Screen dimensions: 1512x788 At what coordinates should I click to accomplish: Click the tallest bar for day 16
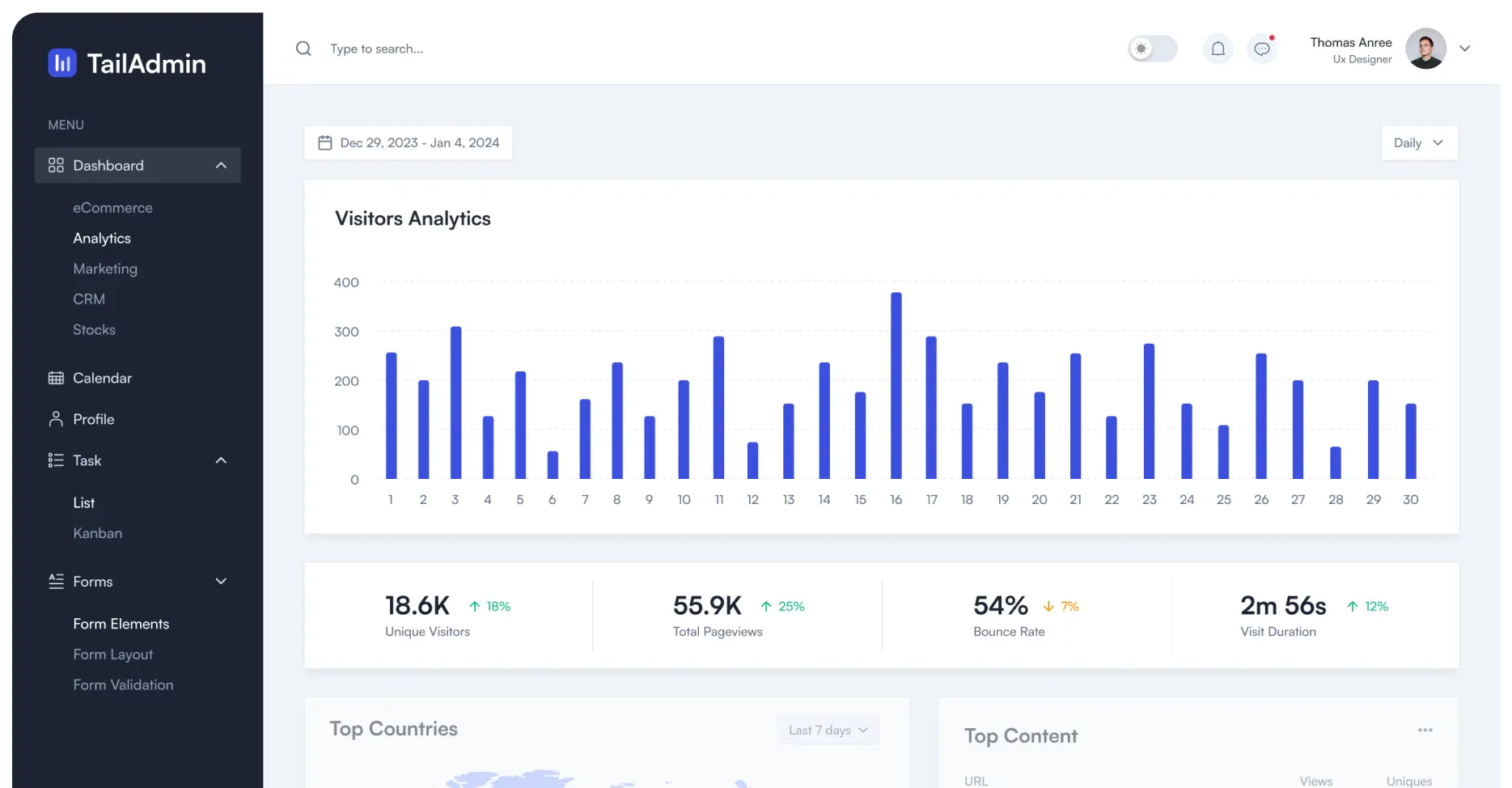896,385
